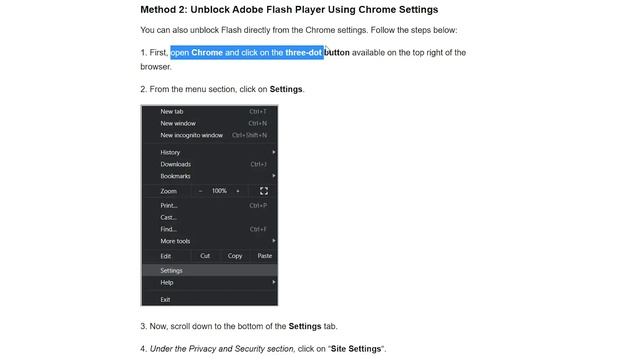Image resolution: width=640 pixels, height=360 pixels.
Task: Click the Copy button in Edit row
Action: click(x=235, y=256)
